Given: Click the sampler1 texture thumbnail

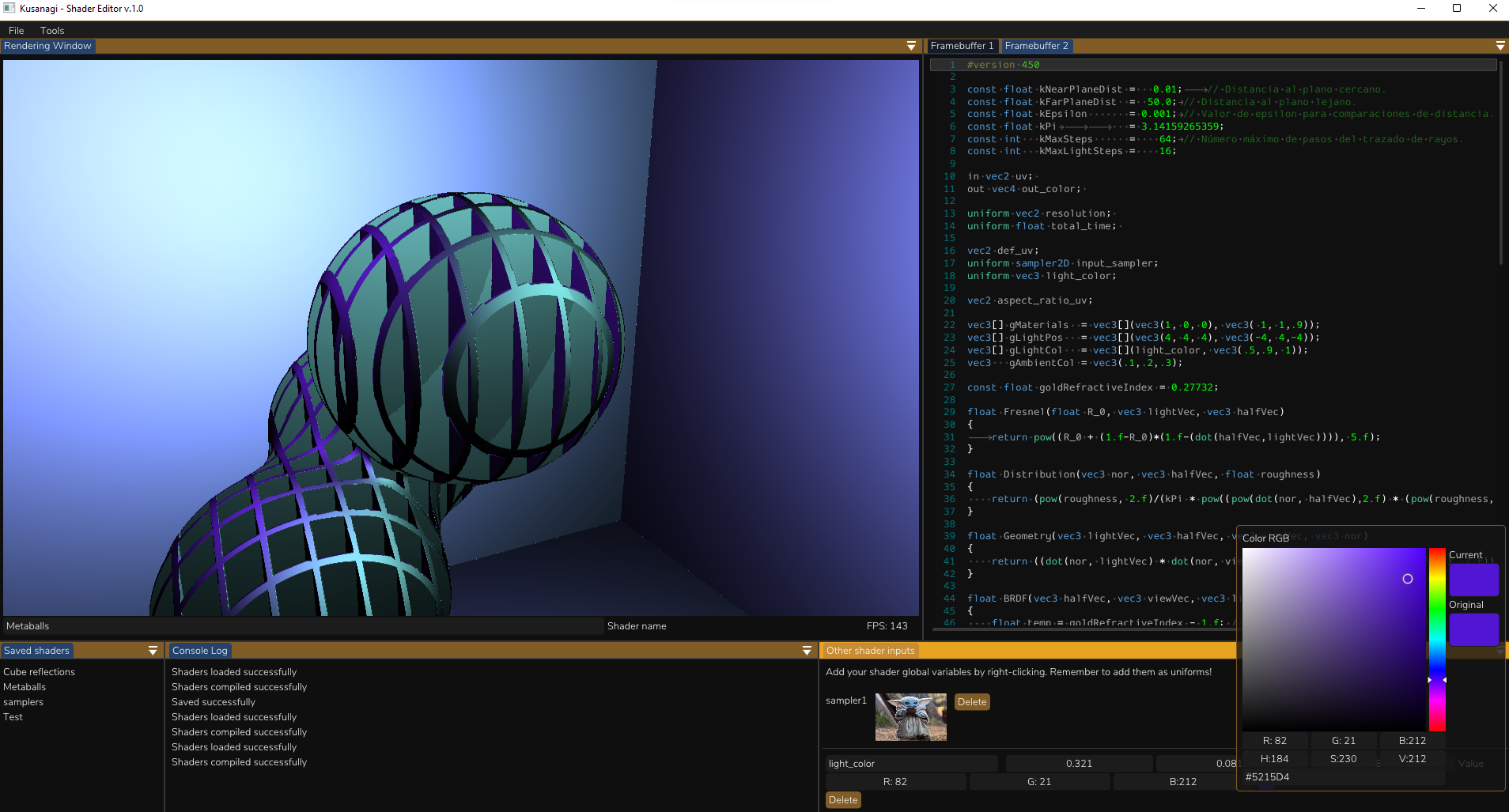Looking at the screenshot, I should coord(911,717).
